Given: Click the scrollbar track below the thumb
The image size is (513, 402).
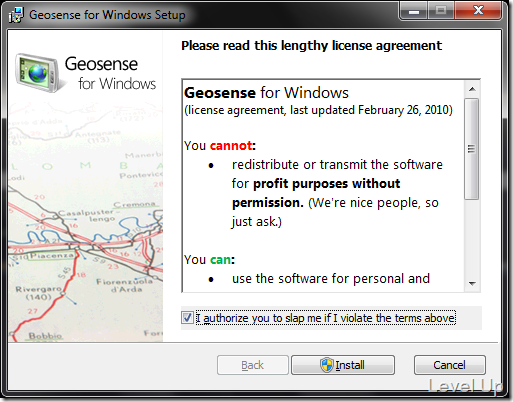Looking at the screenshot, I should coord(472,238).
